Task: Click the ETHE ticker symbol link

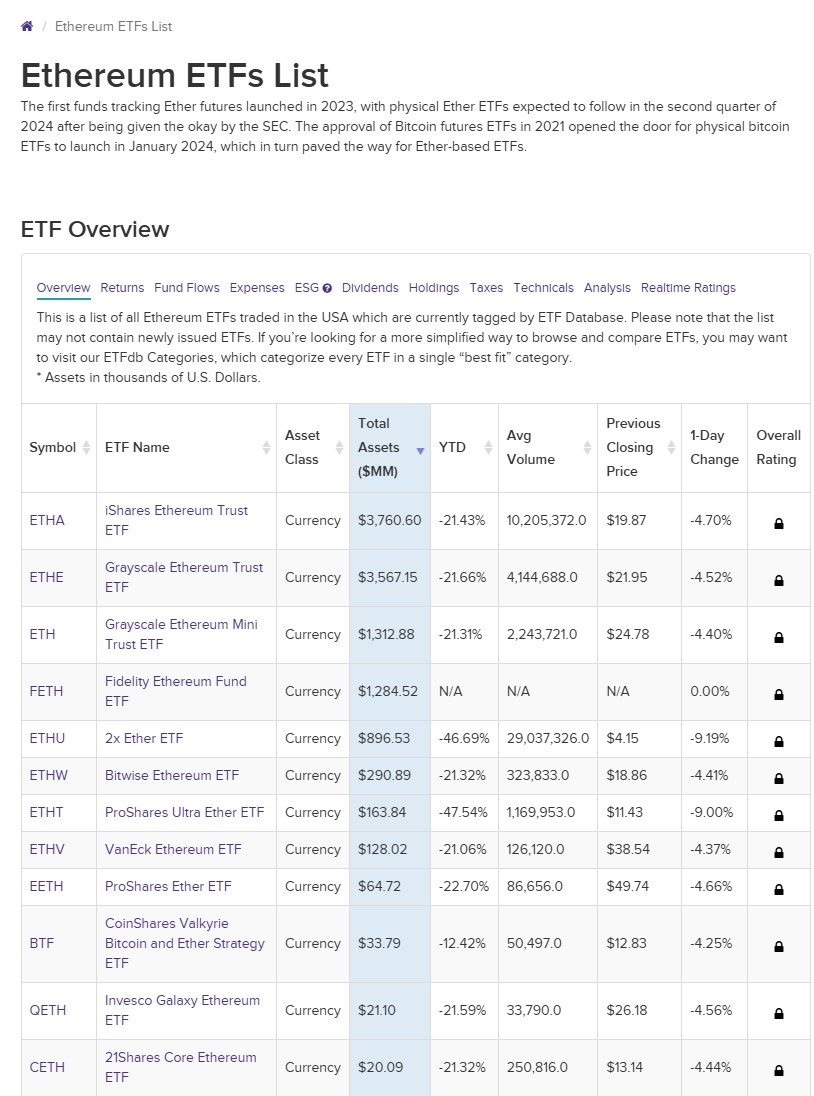Action: (47, 578)
